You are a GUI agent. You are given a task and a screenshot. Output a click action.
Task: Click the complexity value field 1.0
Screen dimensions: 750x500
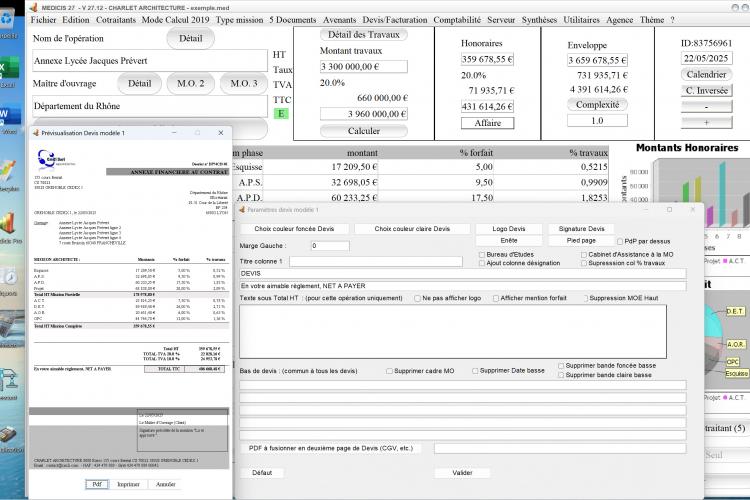tap(597, 121)
